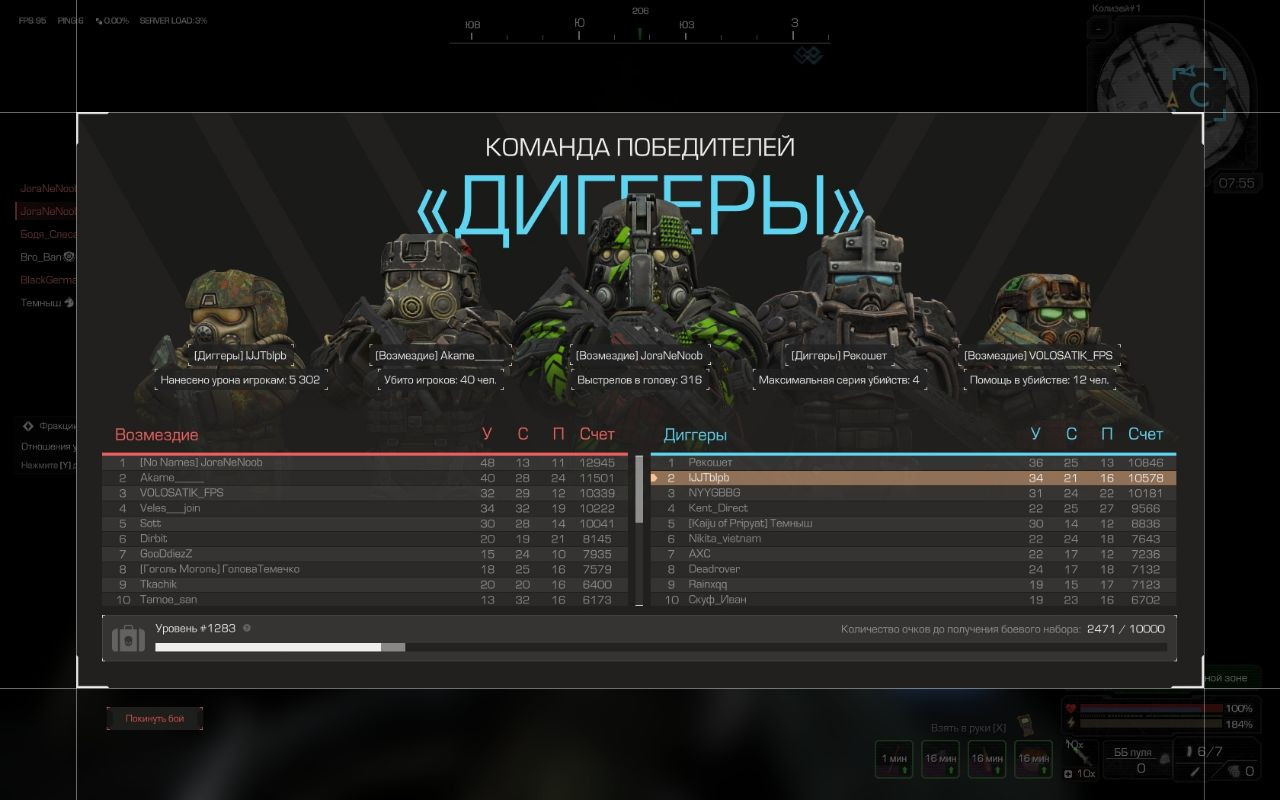
Task: Click the lightning stamina icon
Action: tap(1073, 723)
